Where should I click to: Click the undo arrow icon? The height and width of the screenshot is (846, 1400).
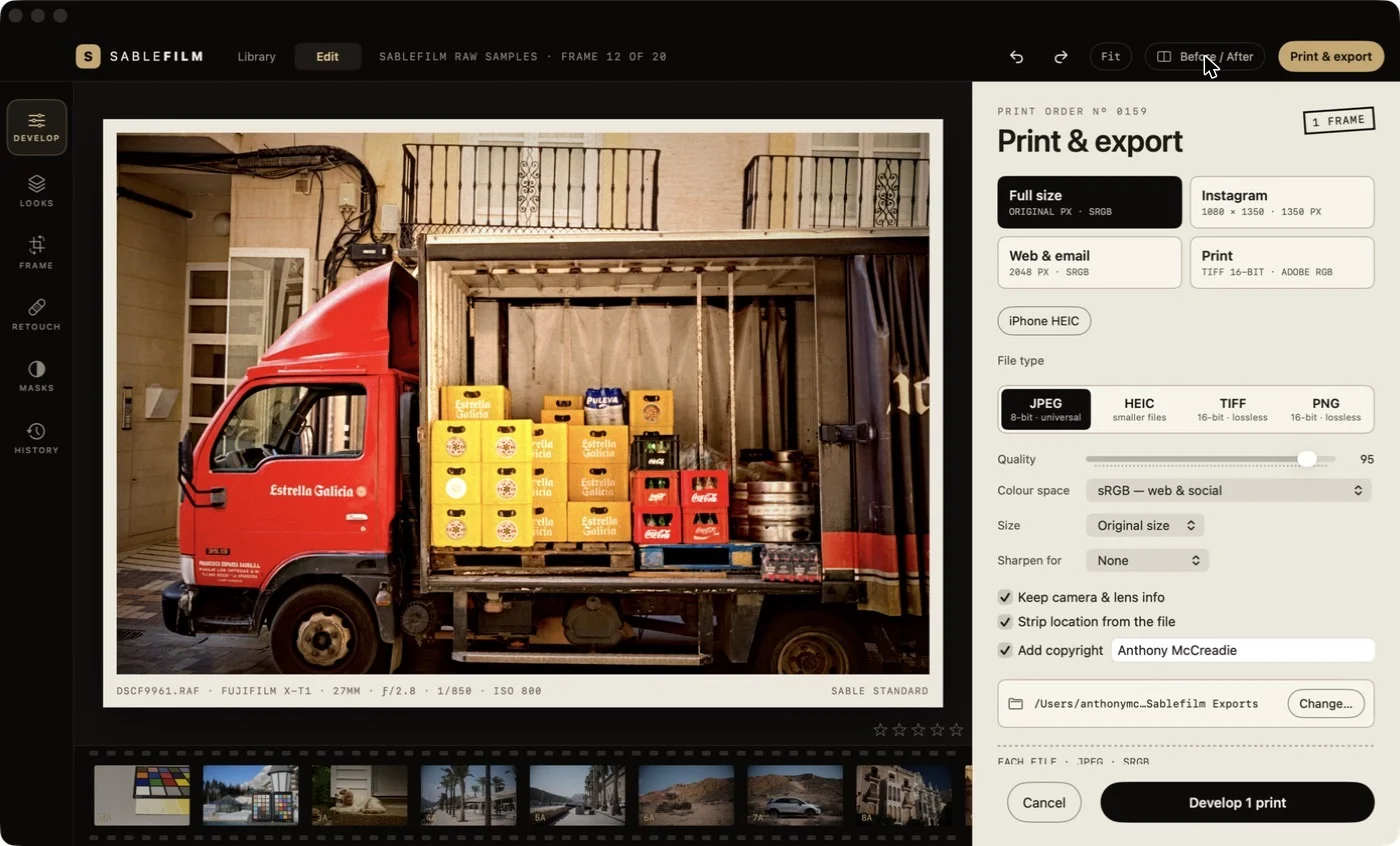pos(1016,57)
